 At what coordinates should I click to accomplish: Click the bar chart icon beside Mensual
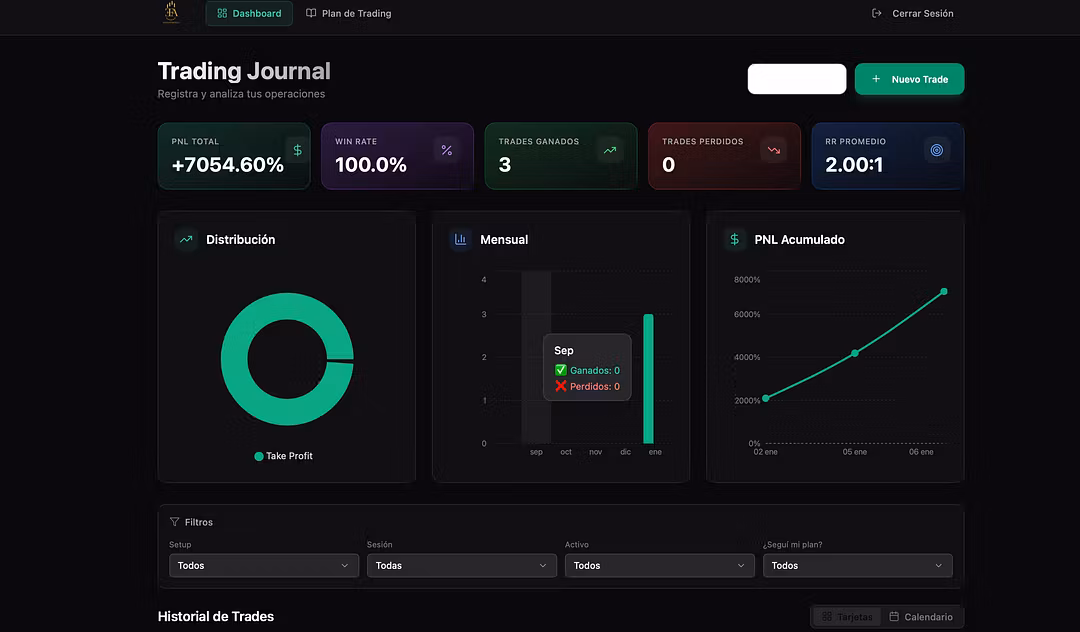[x=461, y=239]
